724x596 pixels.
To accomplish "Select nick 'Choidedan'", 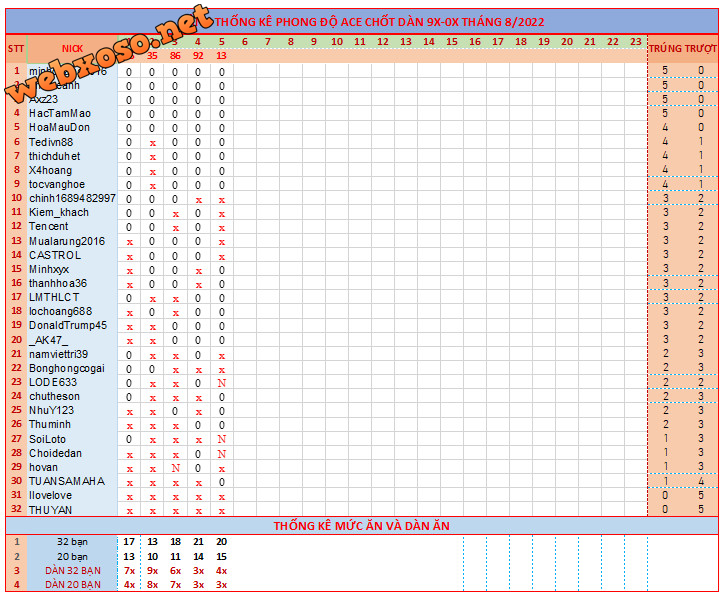I will pos(55,453).
